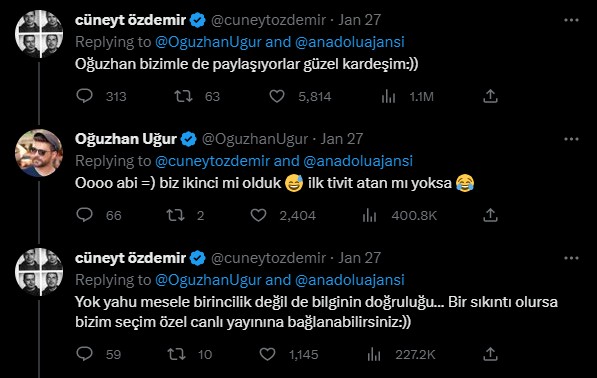Open @anadoluajansi mention in last tweet
This screenshot has height=378, width=597.
350,280
